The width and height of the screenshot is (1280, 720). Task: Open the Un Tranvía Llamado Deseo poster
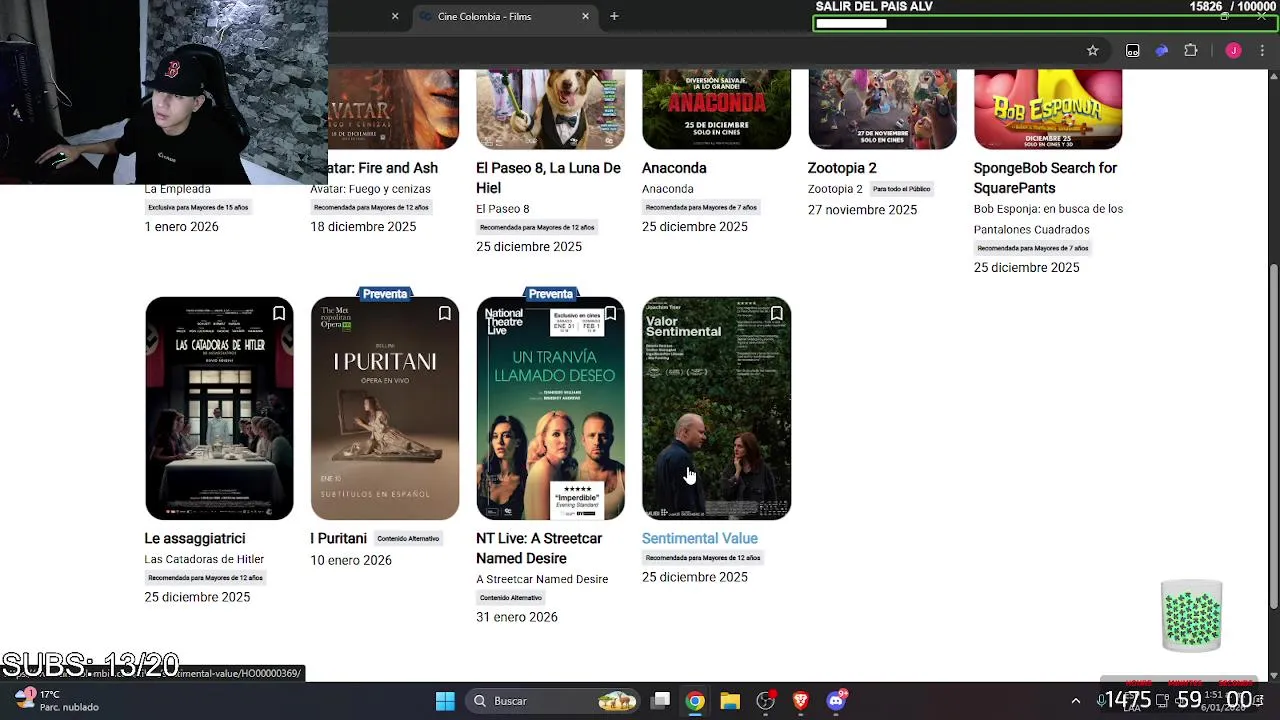click(551, 408)
